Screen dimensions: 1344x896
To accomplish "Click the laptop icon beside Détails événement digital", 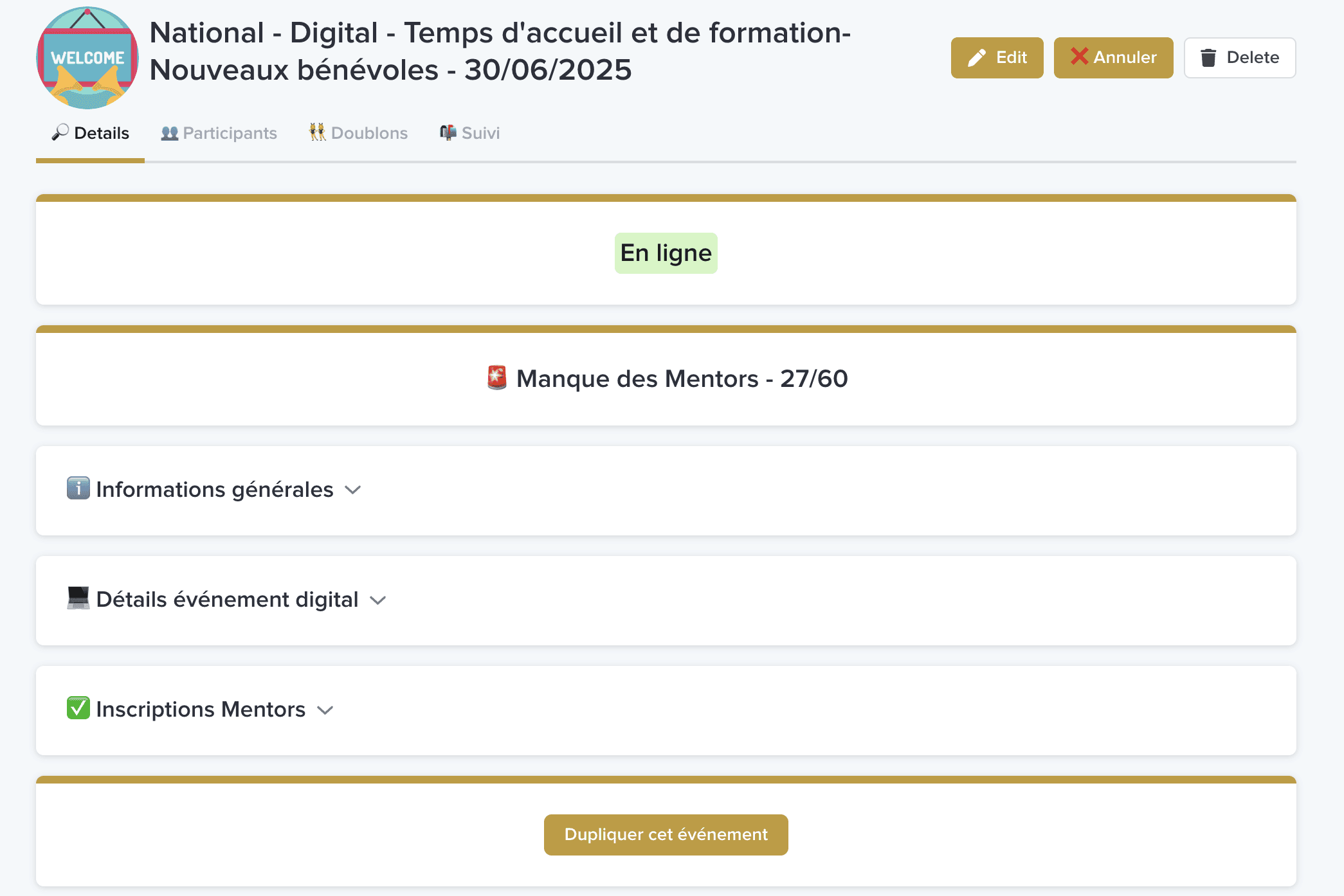I will 78,598.
